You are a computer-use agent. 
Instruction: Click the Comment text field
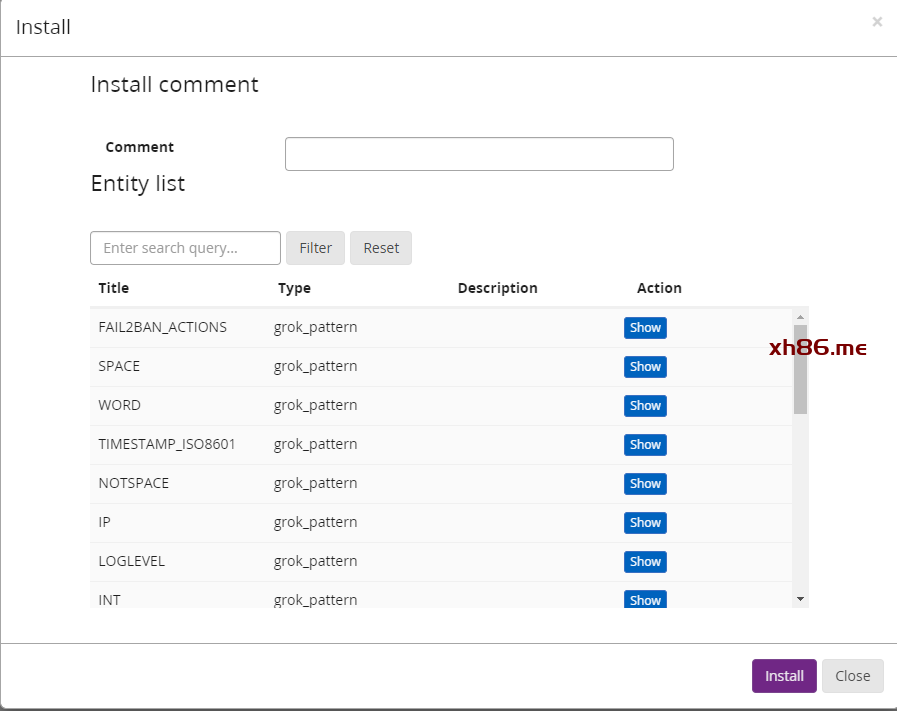coord(479,154)
